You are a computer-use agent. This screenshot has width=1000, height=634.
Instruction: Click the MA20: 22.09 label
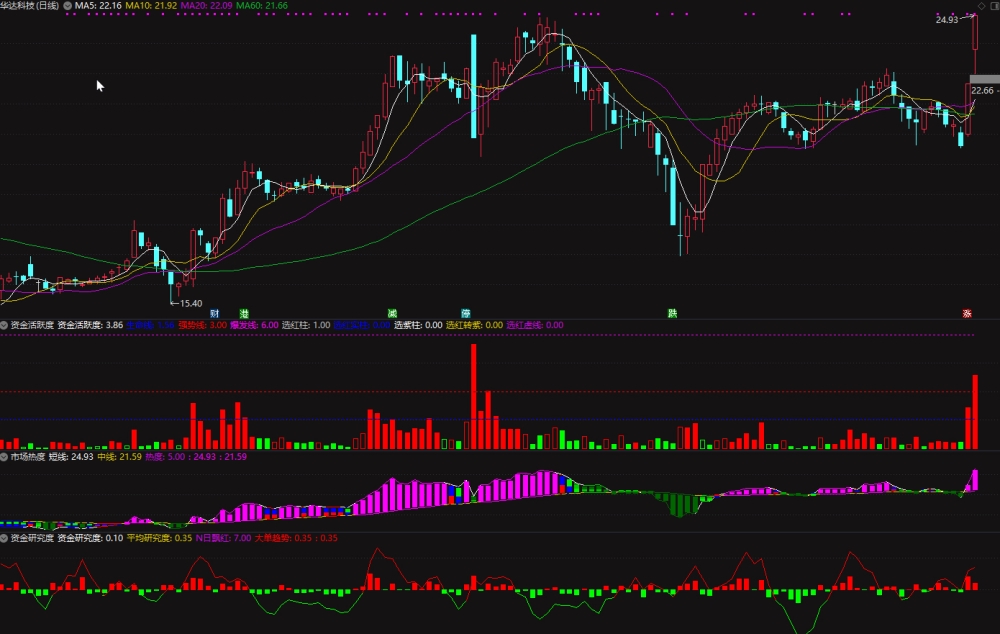(207, 6)
